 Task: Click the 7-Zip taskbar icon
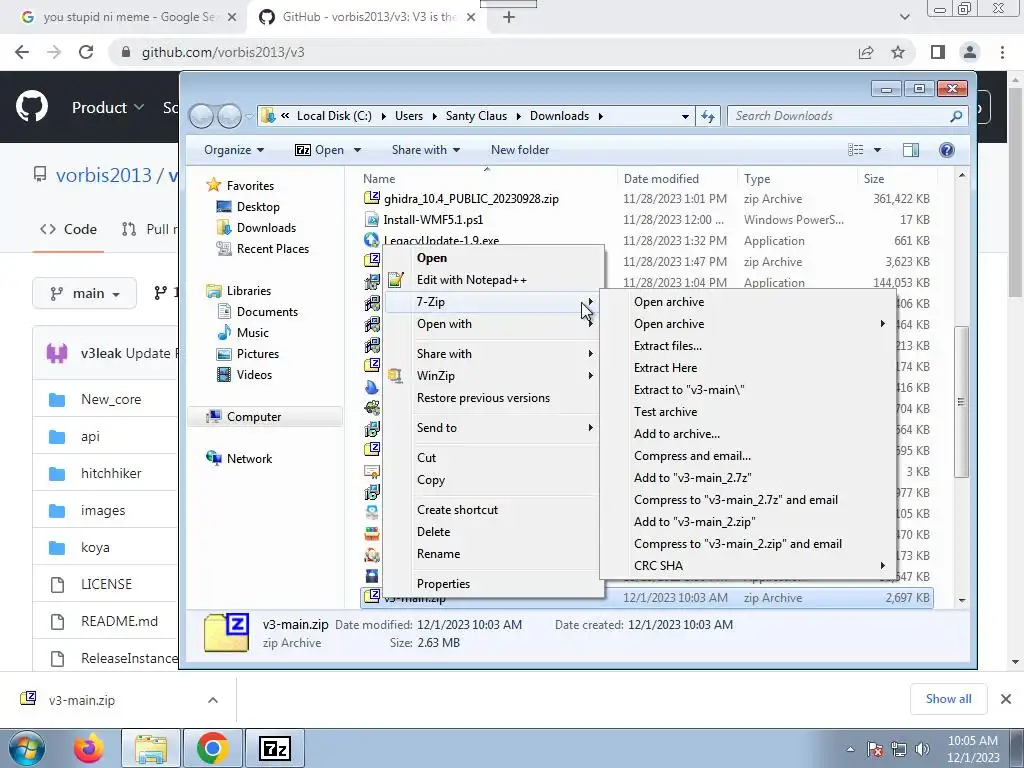274,748
